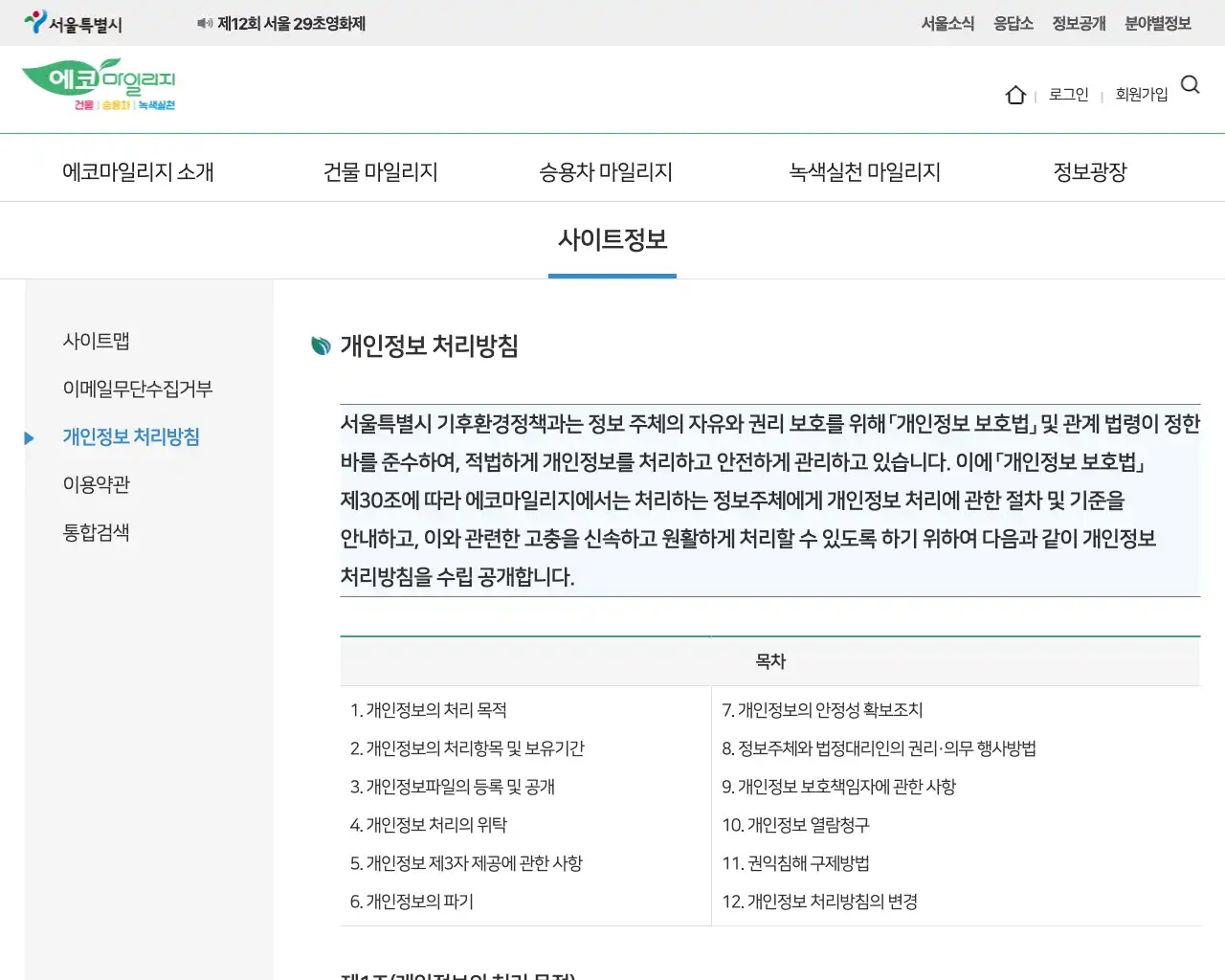Select 이메일무단수집거부 in the sidebar
The image size is (1225, 980).
[138, 389]
